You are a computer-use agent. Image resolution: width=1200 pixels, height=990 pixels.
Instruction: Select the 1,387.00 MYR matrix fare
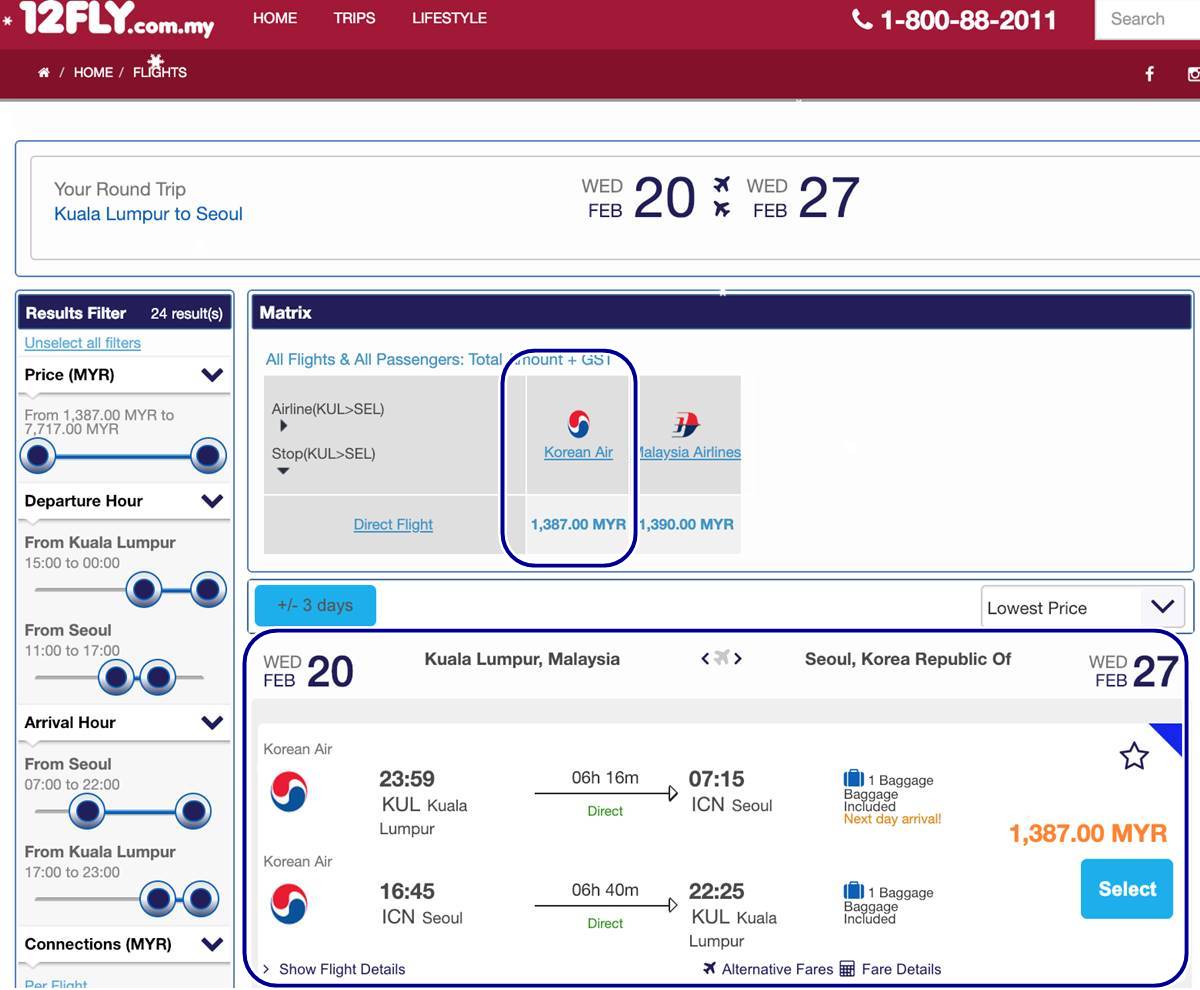(578, 524)
